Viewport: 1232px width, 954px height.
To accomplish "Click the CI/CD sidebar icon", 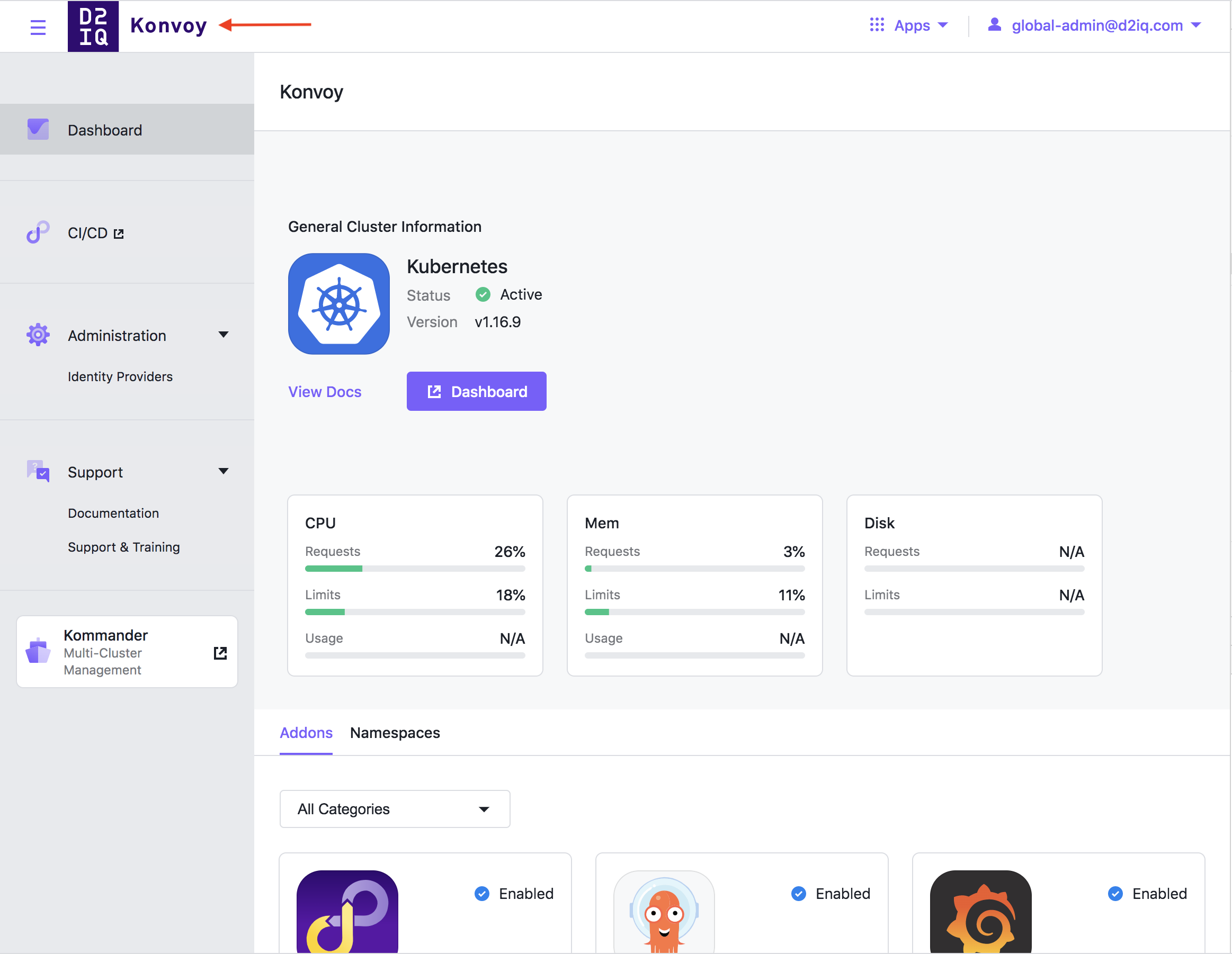I will coord(38,232).
